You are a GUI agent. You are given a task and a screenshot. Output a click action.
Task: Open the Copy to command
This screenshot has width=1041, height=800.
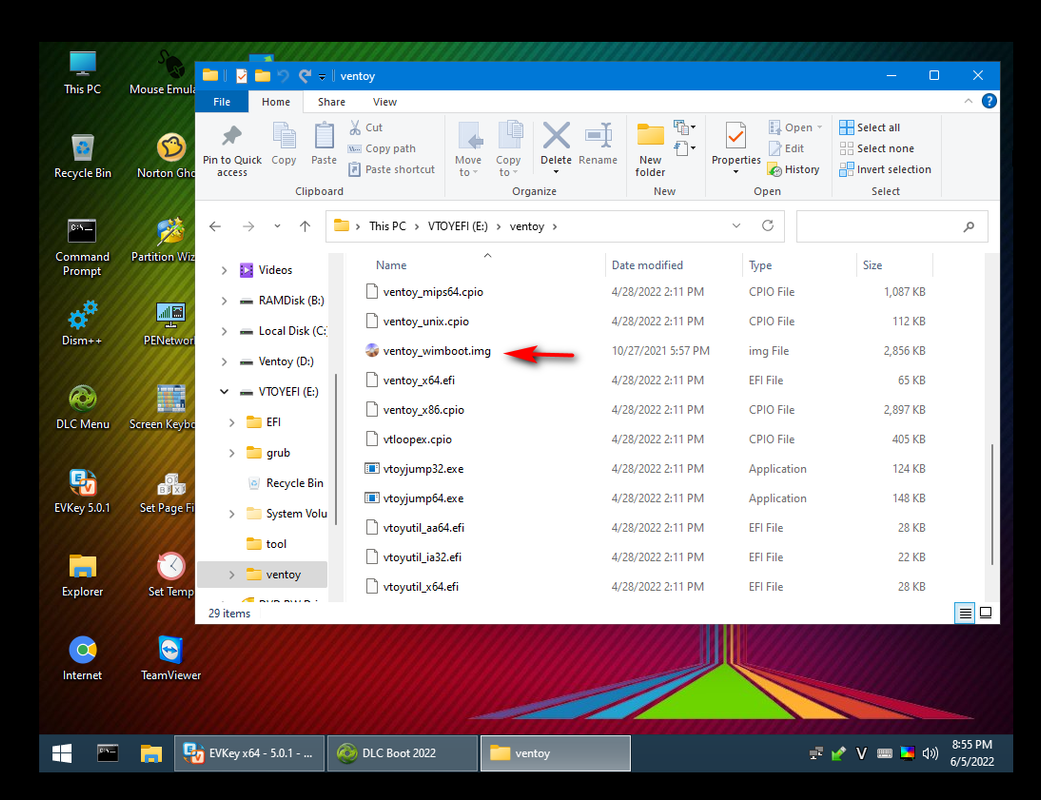pos(509,149)
